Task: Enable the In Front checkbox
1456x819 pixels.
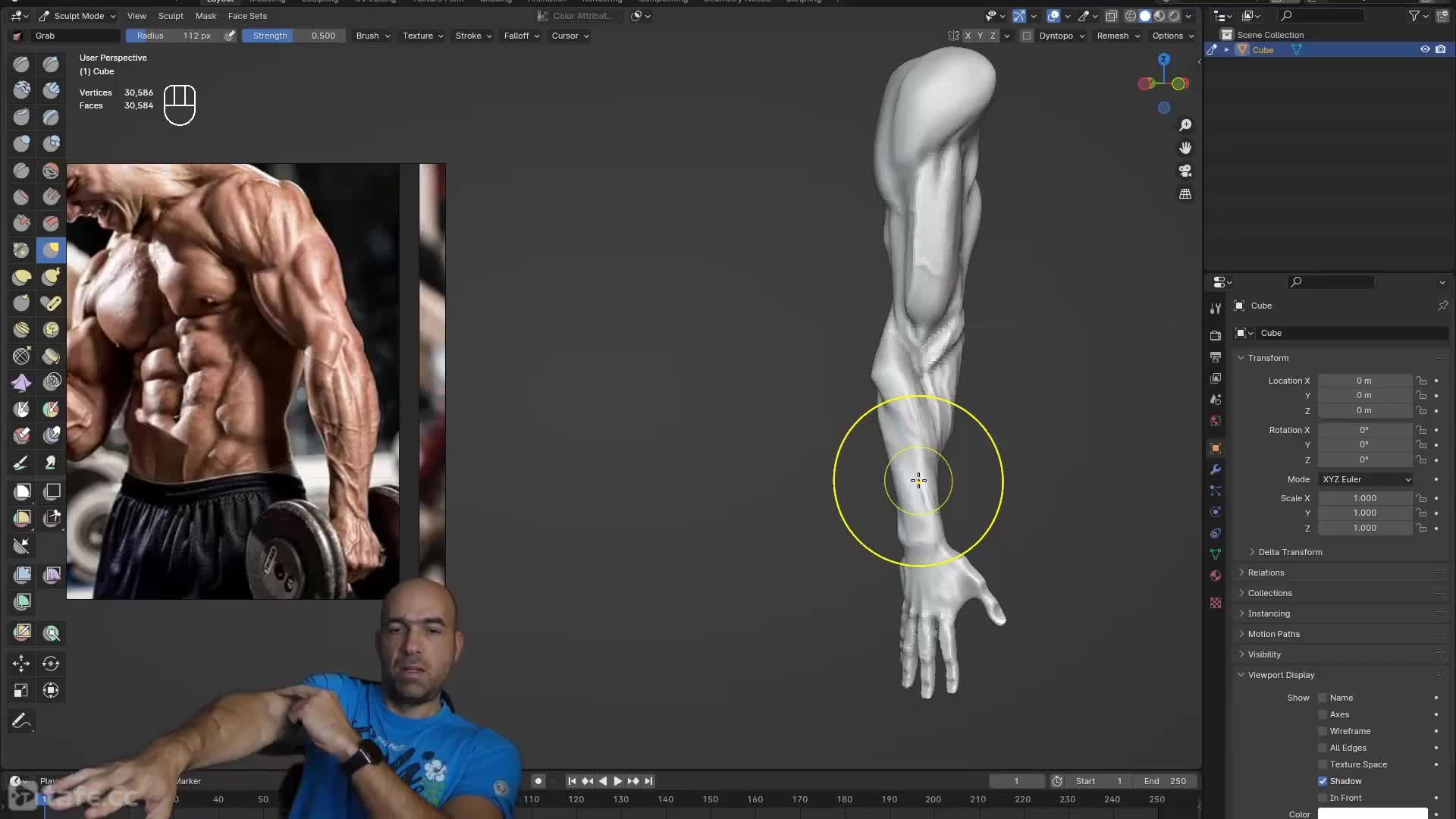Action: 1323,798
